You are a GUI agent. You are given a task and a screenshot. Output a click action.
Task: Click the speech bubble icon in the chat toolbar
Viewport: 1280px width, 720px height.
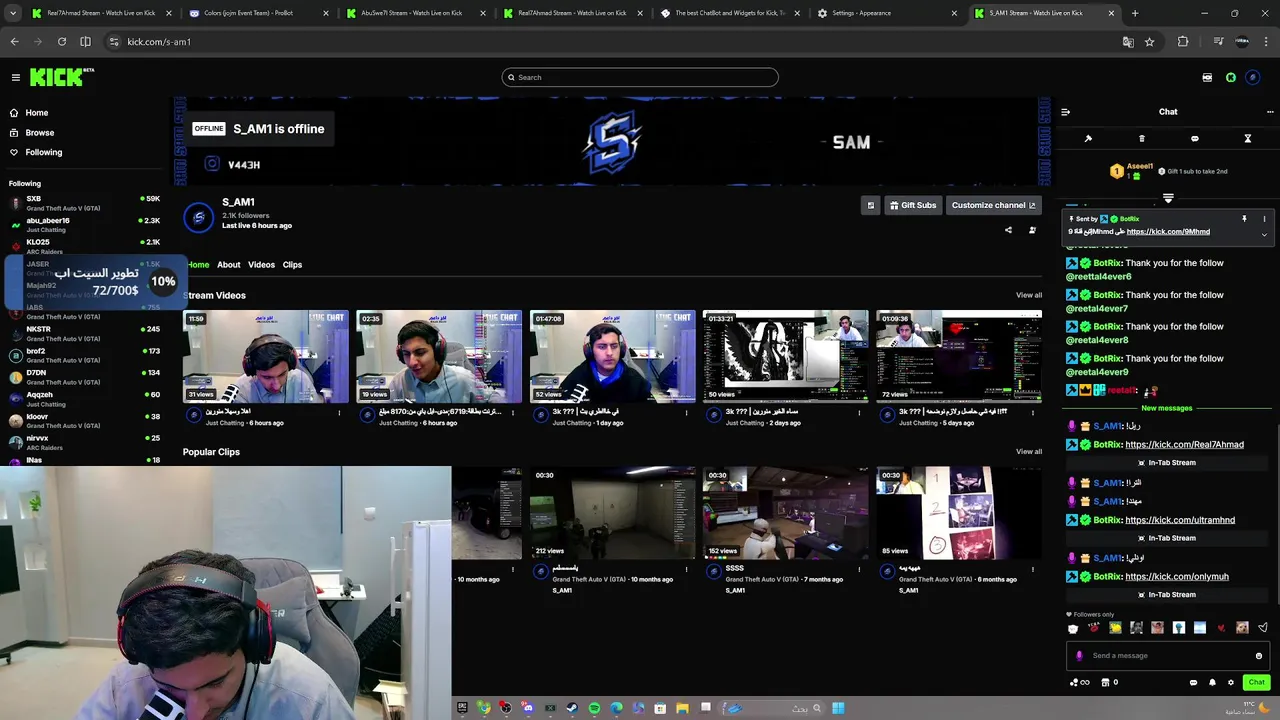coord(1194,138)
